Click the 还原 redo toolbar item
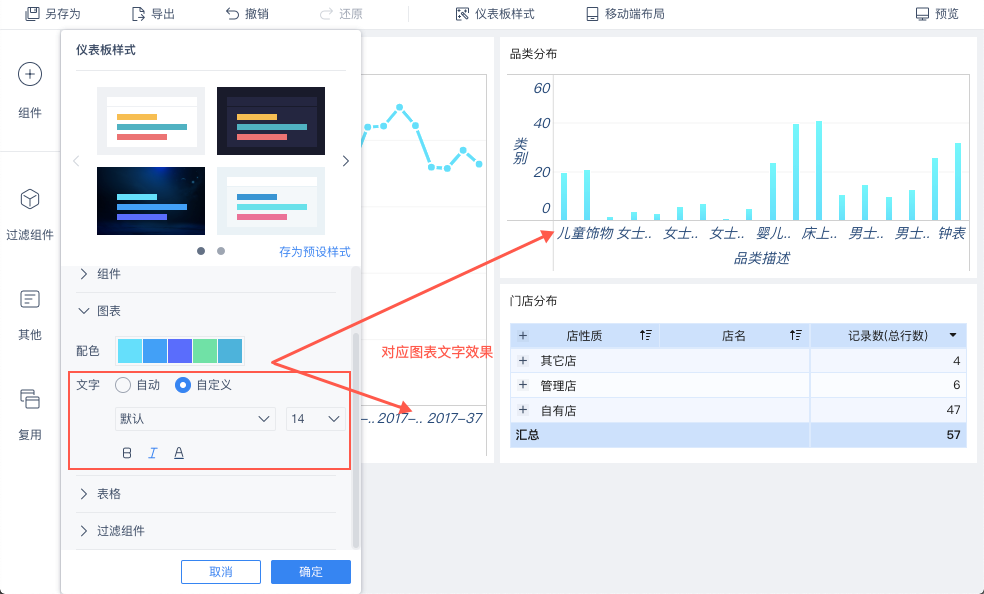The image size is (984, 594). click(x=341, y=14)
